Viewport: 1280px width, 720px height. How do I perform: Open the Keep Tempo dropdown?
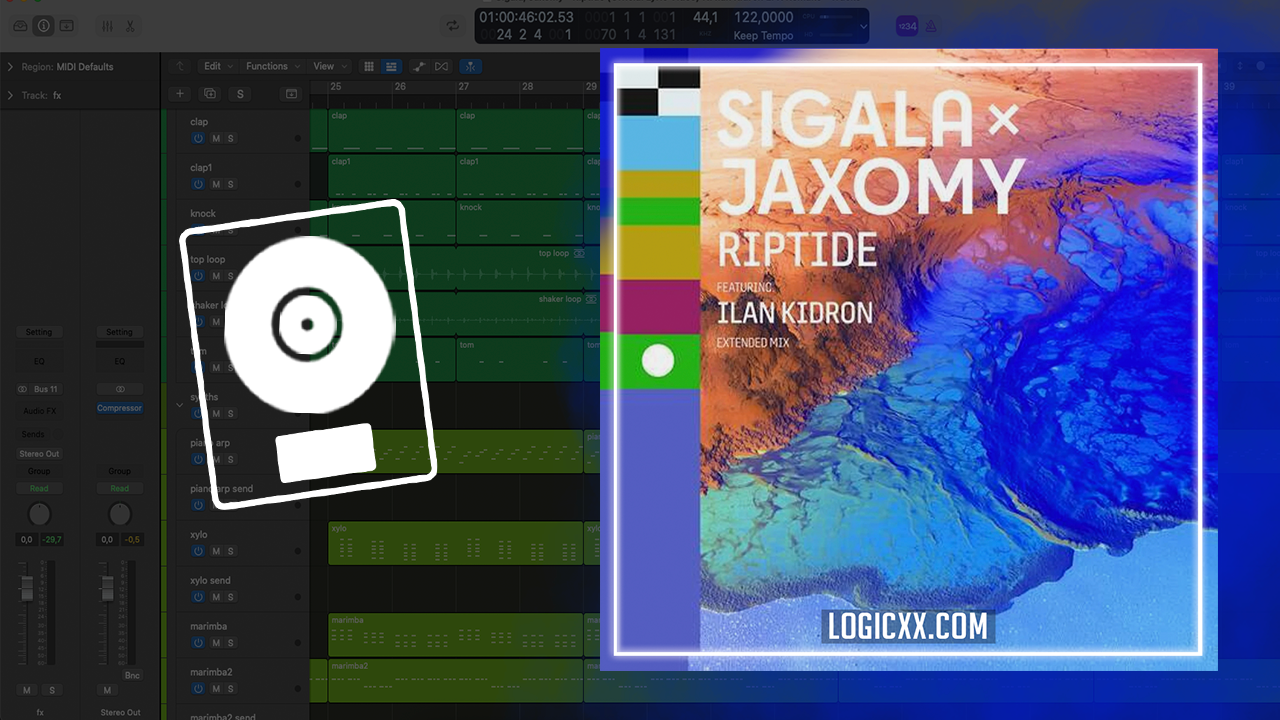click(763, 36)
